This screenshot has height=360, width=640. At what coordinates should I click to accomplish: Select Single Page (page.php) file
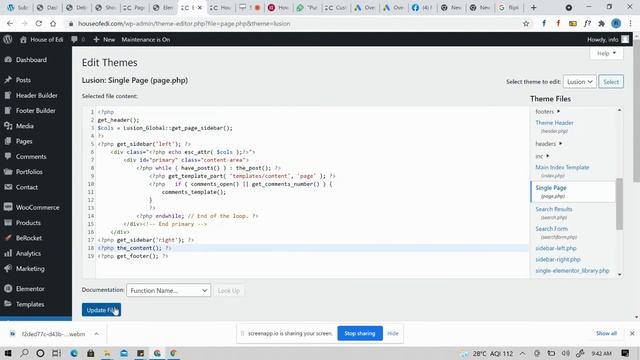(572, 191)
